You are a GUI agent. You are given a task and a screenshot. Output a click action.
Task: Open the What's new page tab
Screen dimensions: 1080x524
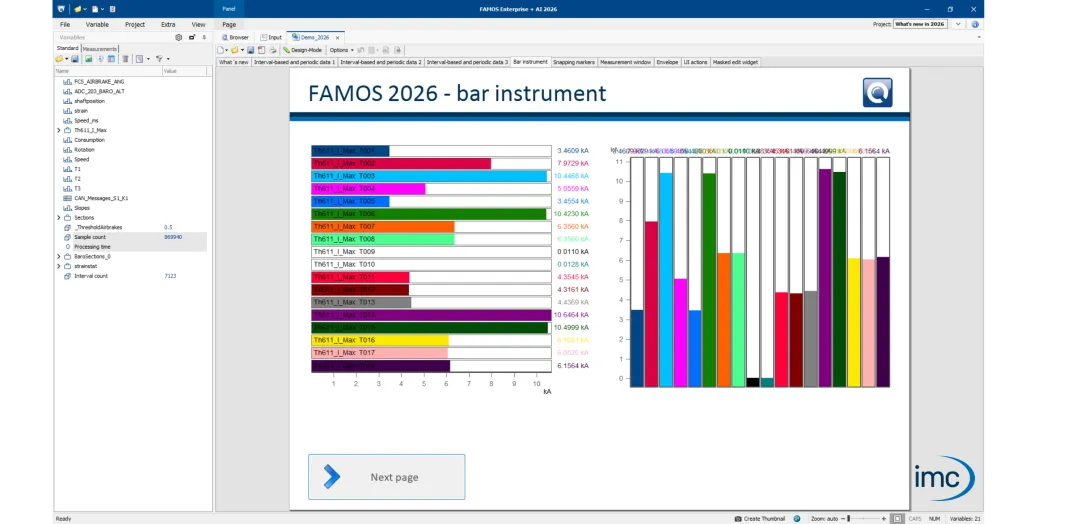click(233, 62)
